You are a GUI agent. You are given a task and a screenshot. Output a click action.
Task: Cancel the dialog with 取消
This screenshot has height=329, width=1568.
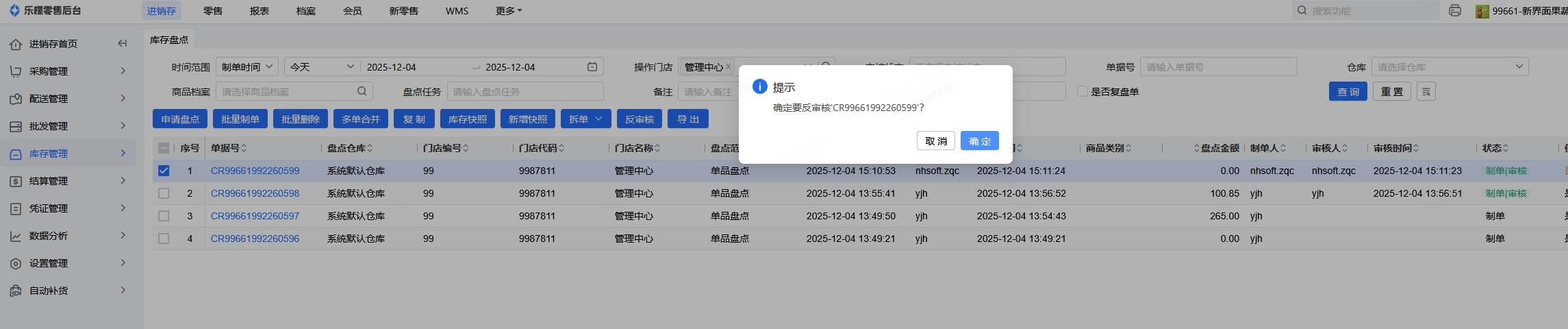936,141
